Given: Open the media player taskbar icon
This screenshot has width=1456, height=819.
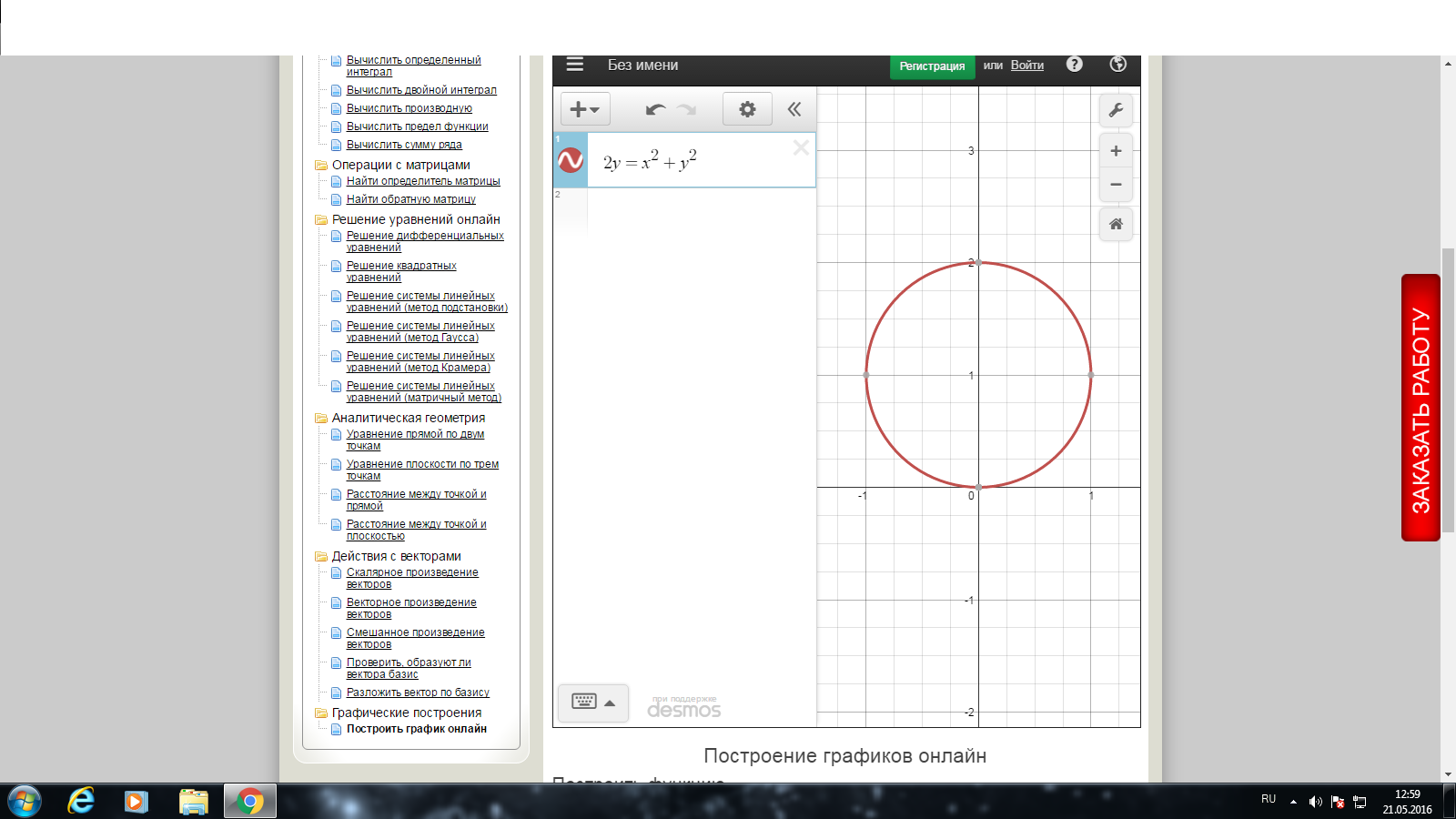Looking at the screenshot, I should click(136, 801).
